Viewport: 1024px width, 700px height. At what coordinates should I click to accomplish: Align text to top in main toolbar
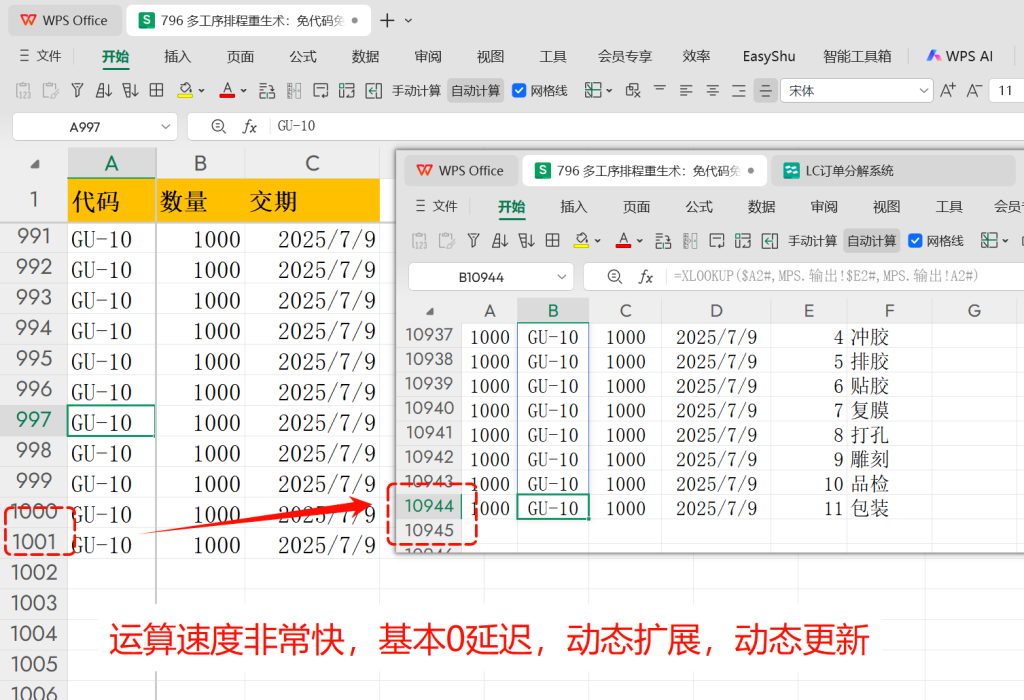click(x=660, y=89)
